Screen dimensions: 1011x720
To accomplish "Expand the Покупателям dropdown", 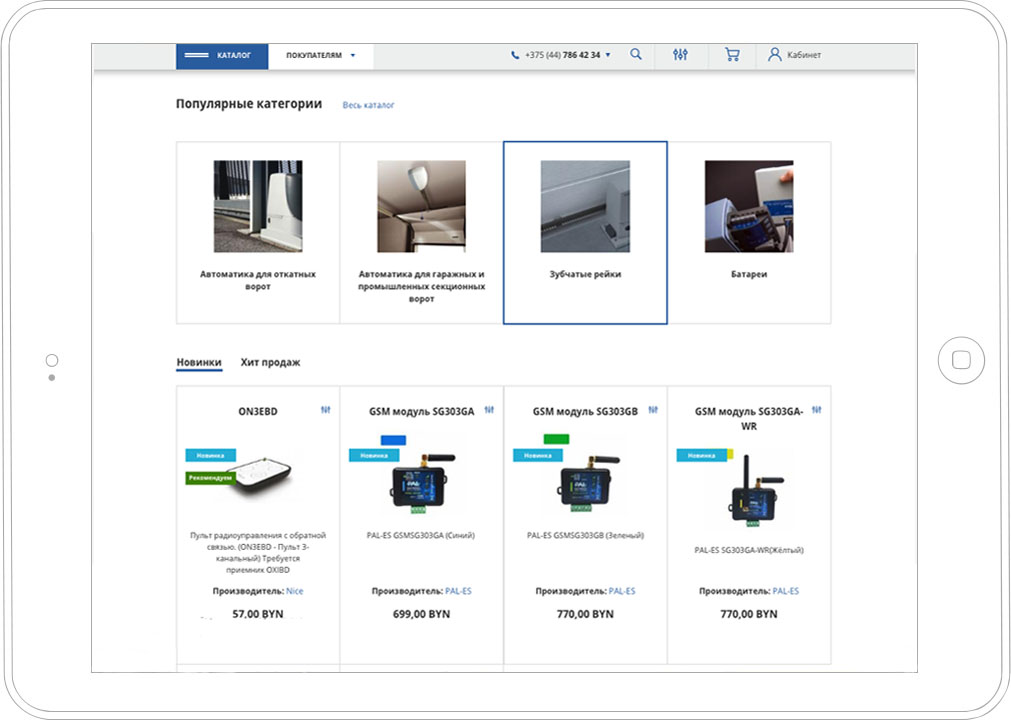I will pos(320,55).
